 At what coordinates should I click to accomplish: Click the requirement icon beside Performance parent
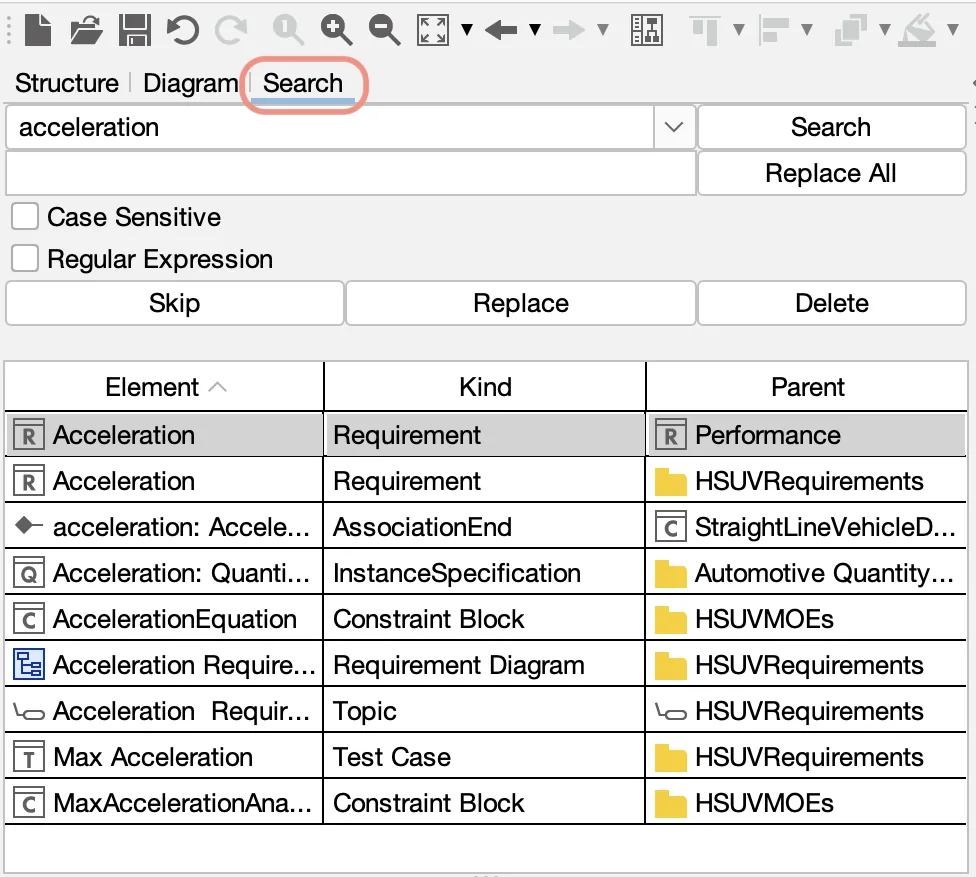click(x=670, y=435)
